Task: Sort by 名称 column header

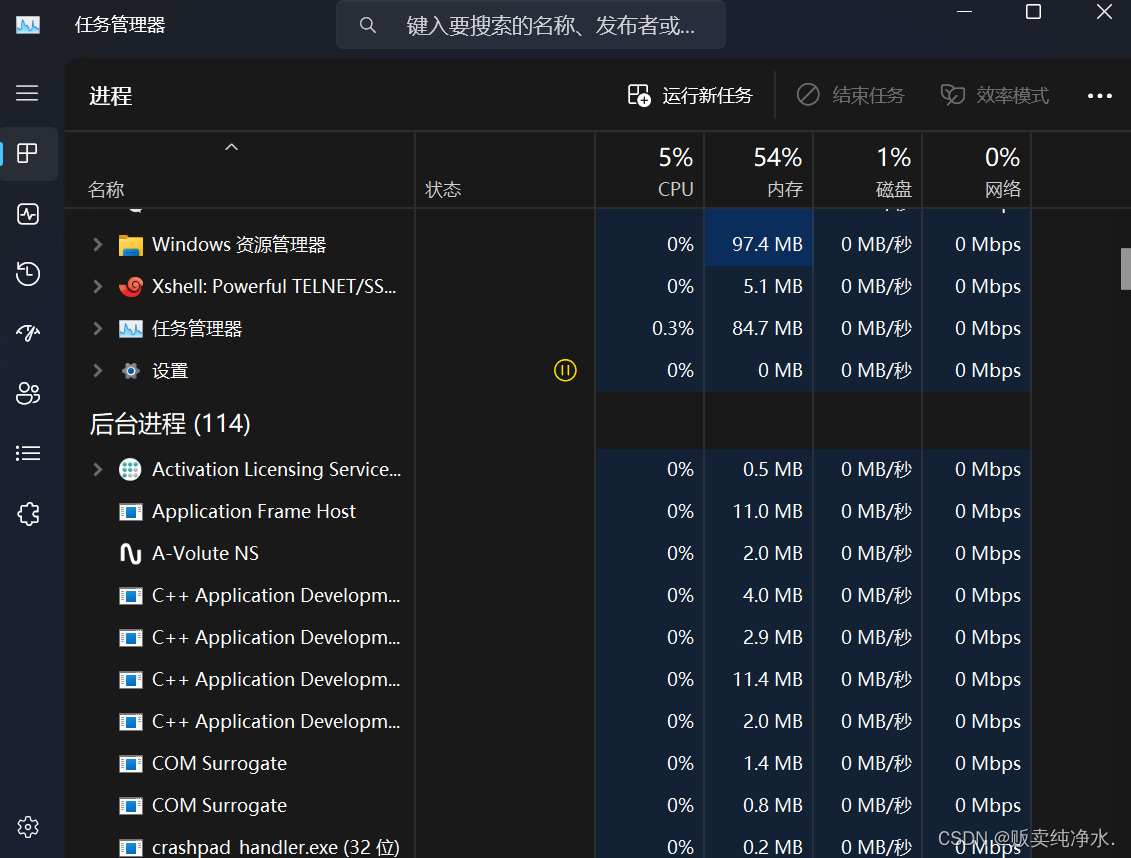Action: tap(240, 170)
